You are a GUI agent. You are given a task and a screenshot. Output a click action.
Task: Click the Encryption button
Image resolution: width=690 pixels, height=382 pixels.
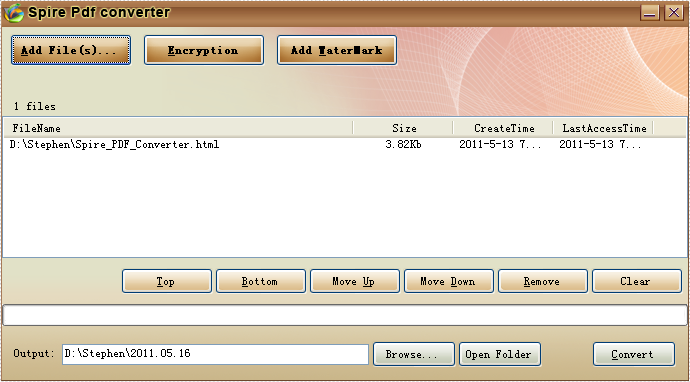(204, 50)
